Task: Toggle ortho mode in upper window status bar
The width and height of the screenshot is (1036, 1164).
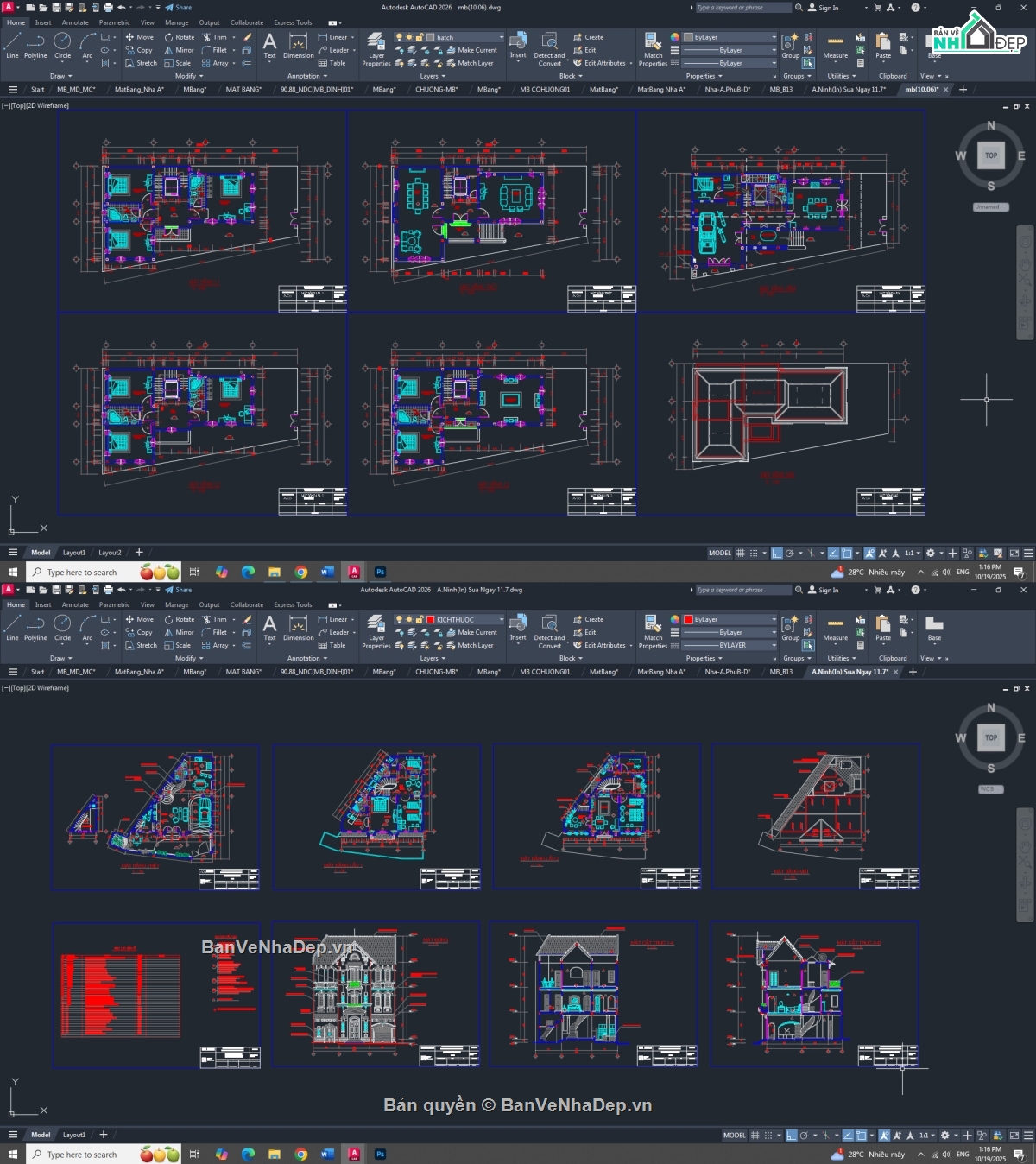Action: point(776,553)
